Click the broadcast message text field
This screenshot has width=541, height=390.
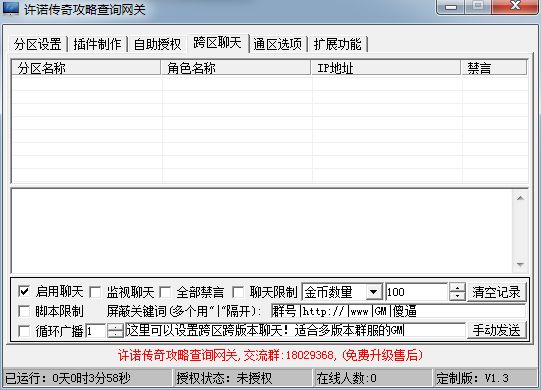pyautogui.click(x=295, y=330)
